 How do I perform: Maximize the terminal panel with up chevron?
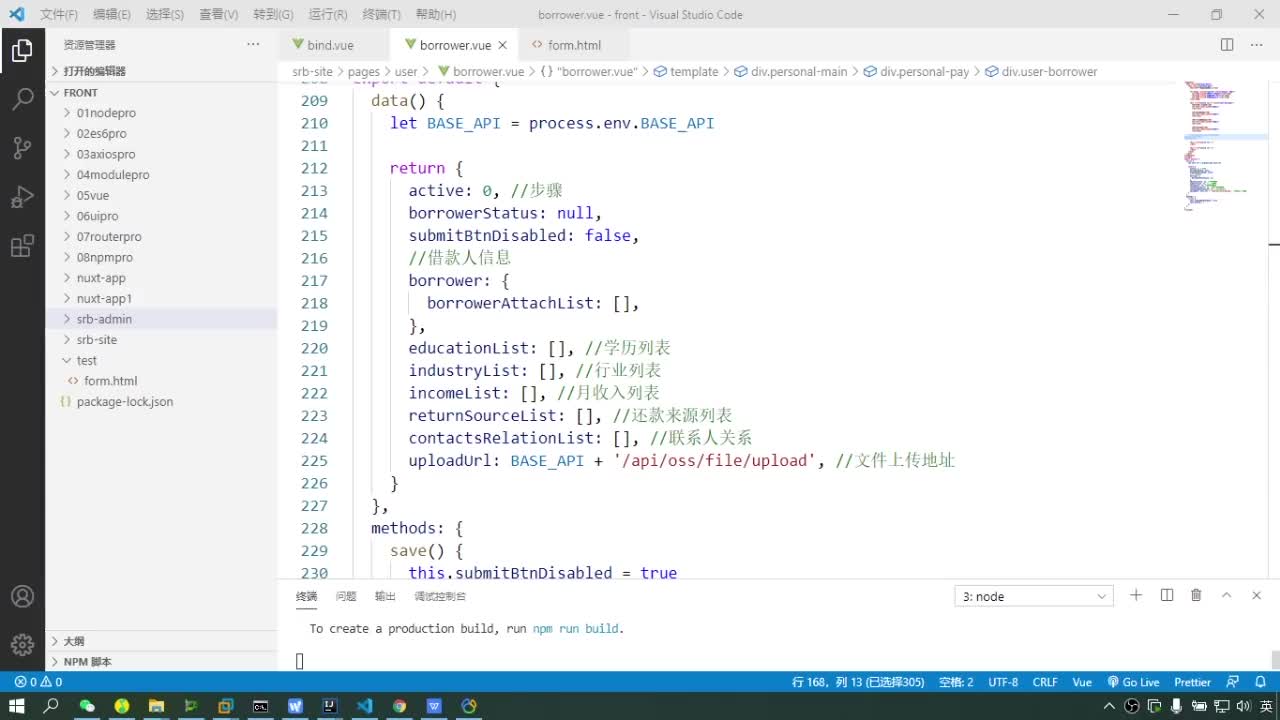point(1226,595)
